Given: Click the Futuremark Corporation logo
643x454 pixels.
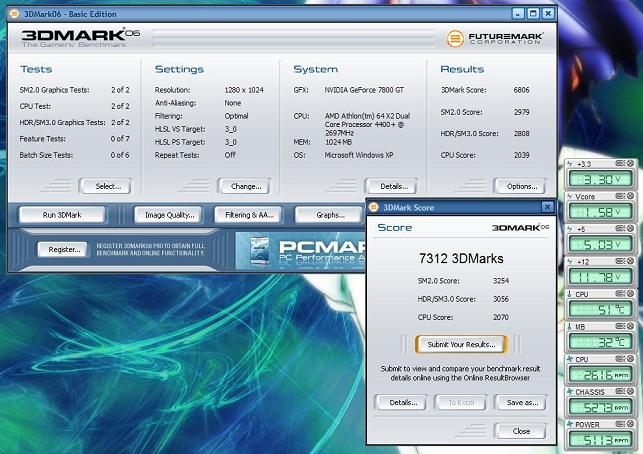Looking at the screenshot, I should 496,38.
